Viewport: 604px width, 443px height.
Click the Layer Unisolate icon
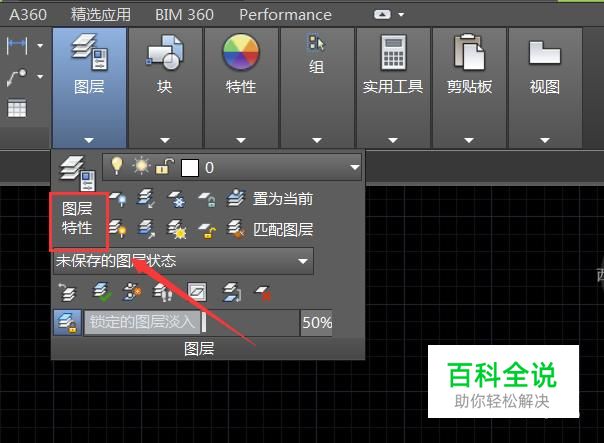pos(146,229)
